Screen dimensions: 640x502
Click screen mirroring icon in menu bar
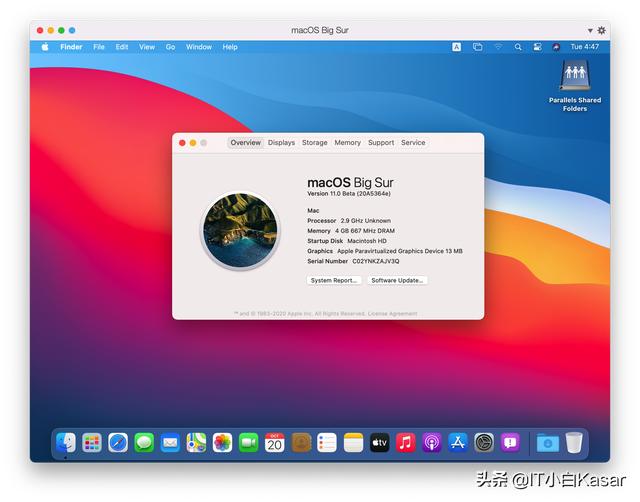click(x=478, y=47)
